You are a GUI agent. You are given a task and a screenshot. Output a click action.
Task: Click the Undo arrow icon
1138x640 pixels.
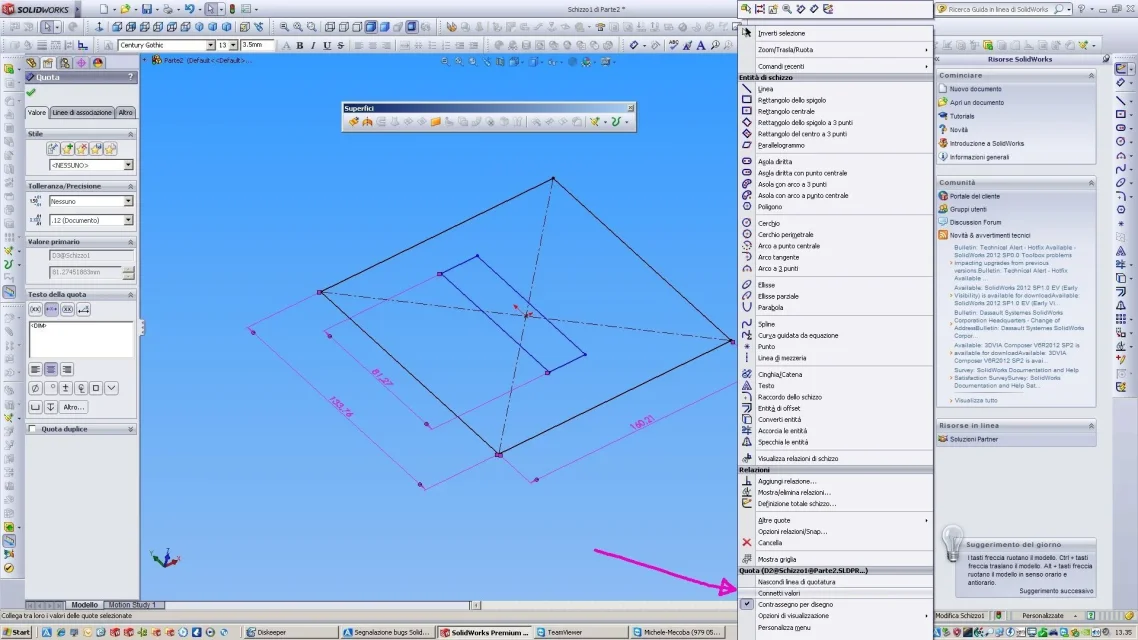click(x=189, y=9)
